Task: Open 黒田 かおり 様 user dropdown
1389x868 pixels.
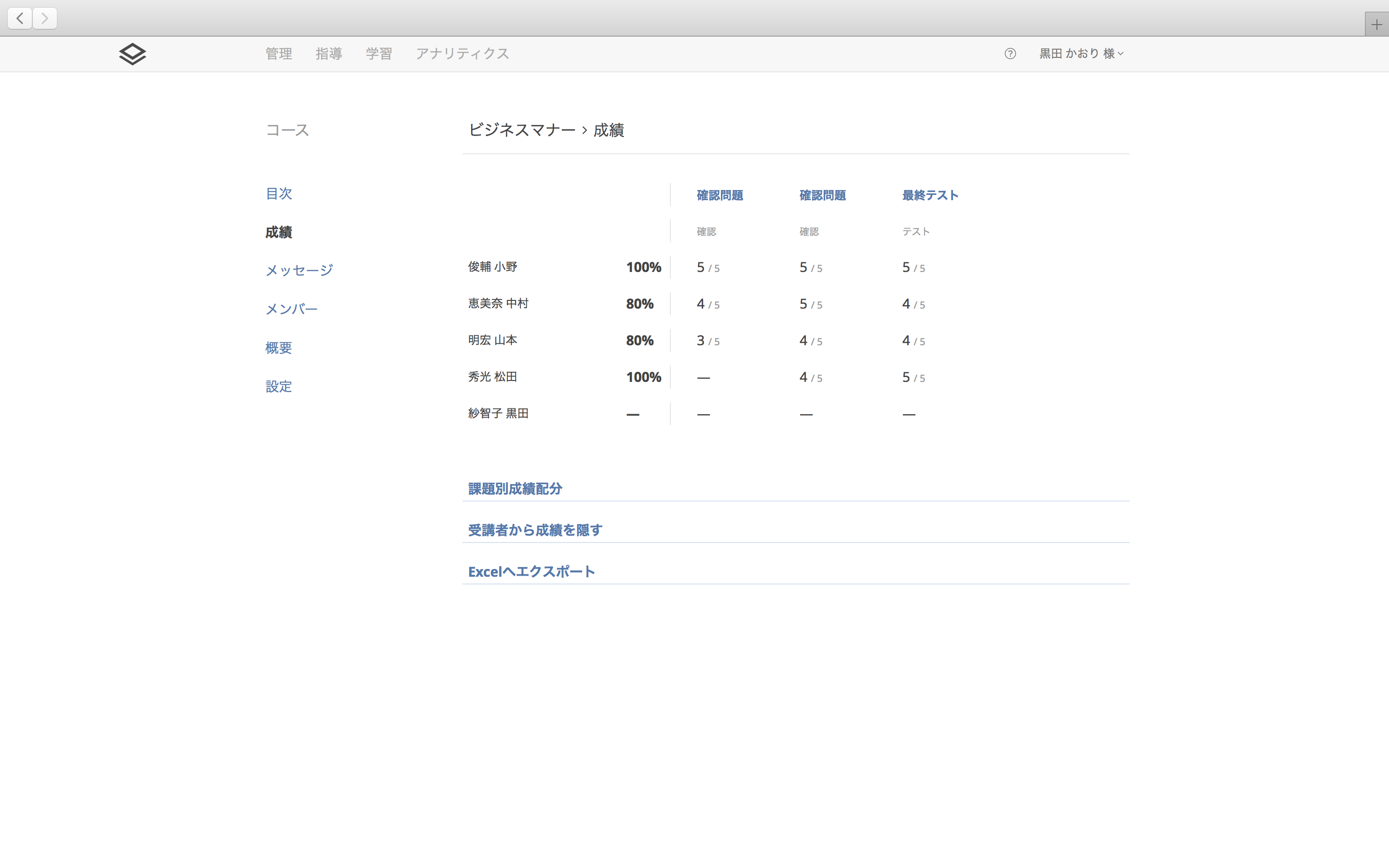Action: [1081, 54]
